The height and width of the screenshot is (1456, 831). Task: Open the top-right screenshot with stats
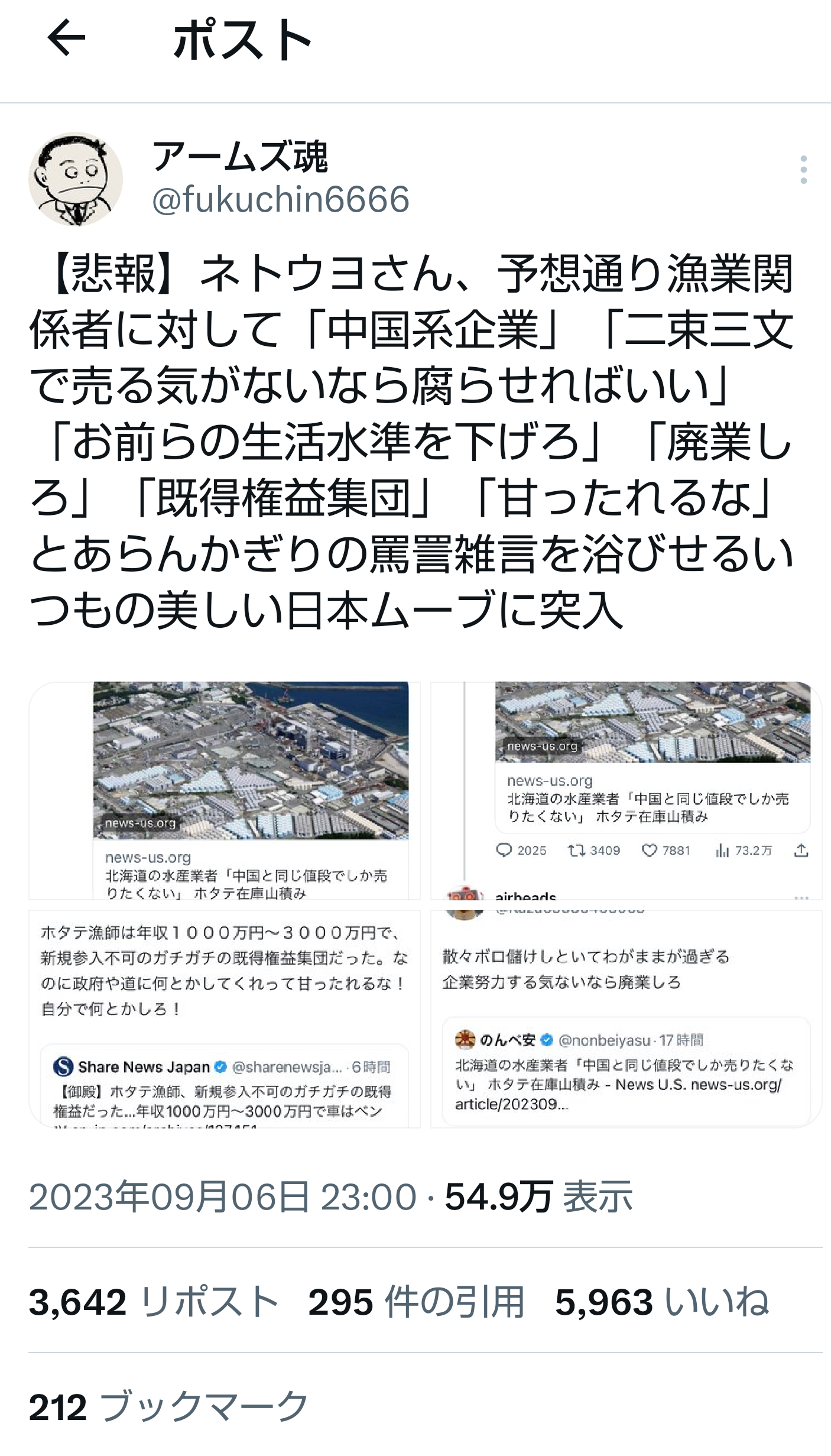click(627, 790)
